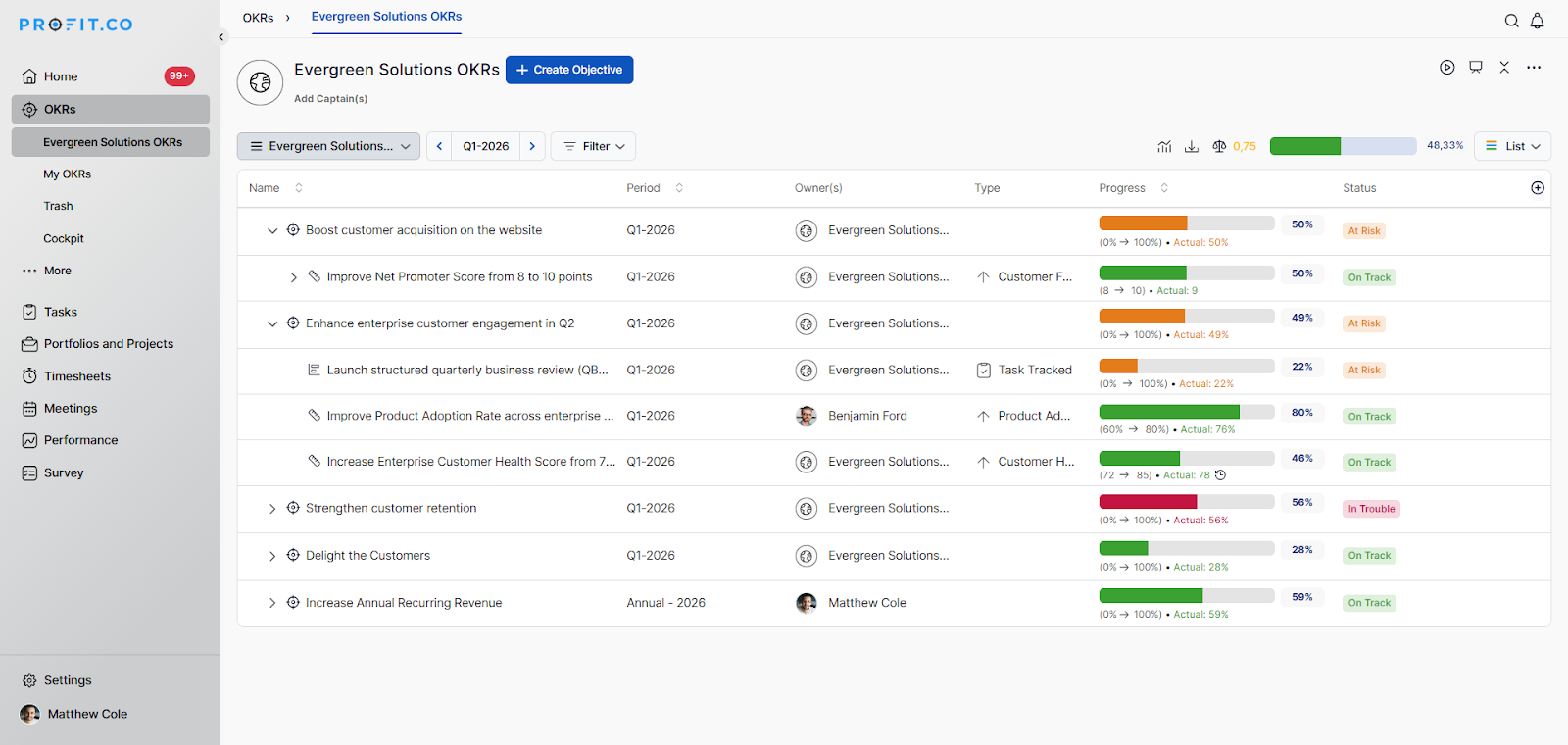
Task: Go to next quarter period arrow
Action: coord(532,146)
